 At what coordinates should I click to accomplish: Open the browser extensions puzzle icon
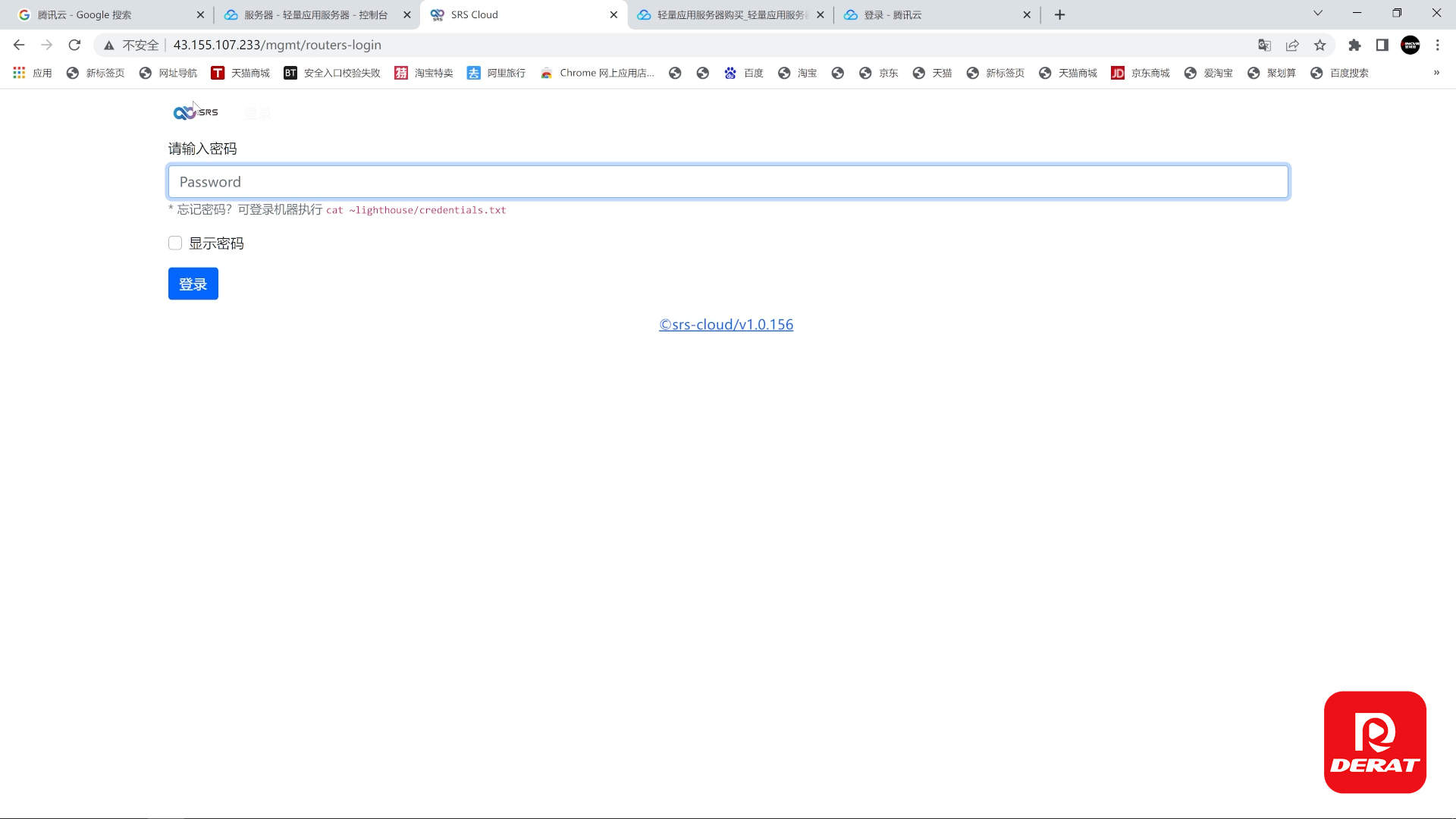coord(1356,45)
